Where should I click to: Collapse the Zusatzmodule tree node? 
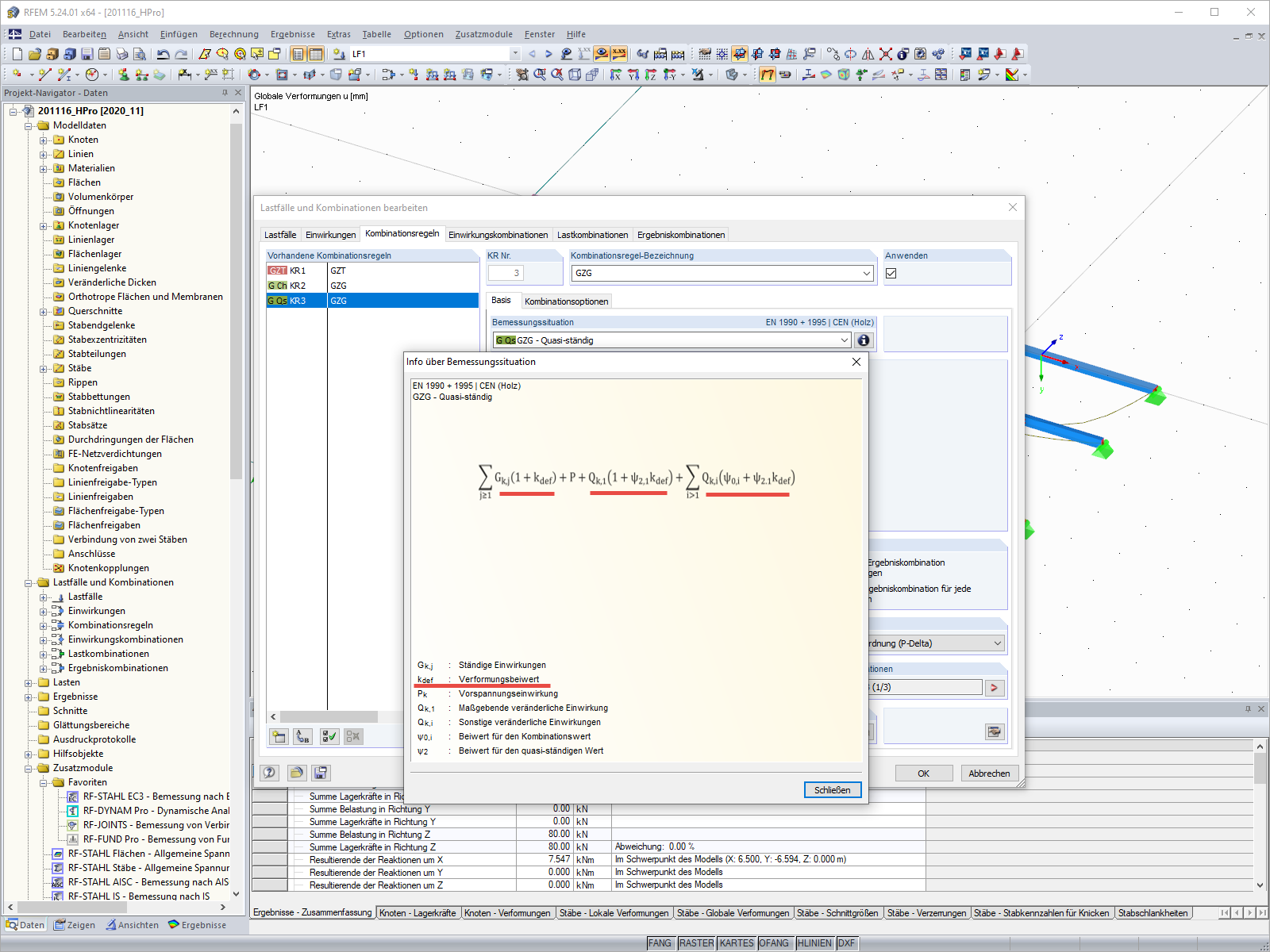click(29, 768)
